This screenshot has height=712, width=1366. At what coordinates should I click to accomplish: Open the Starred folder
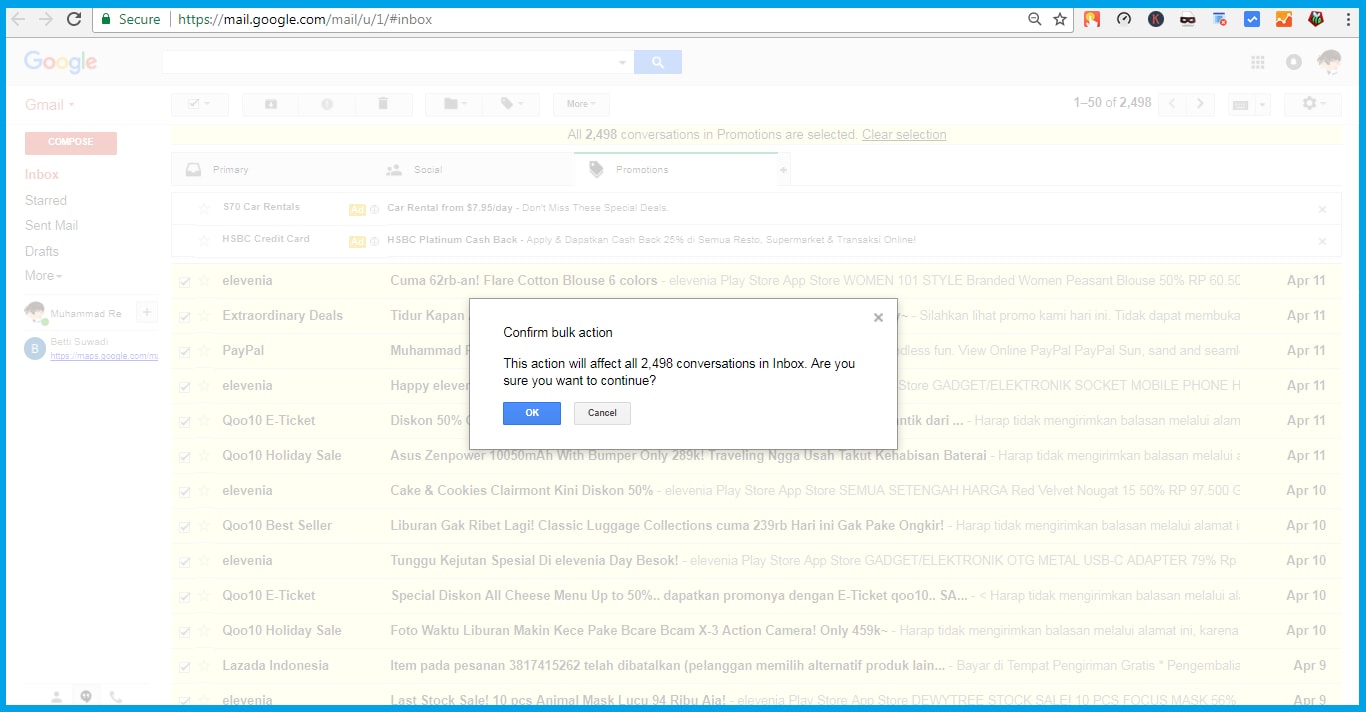click(x=46, y=200)
